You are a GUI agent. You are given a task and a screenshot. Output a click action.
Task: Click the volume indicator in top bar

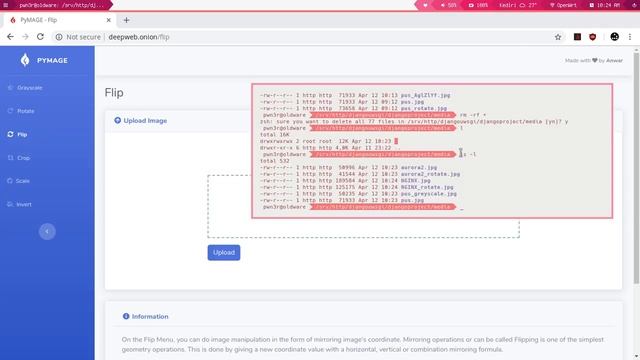tap(449, 5)
